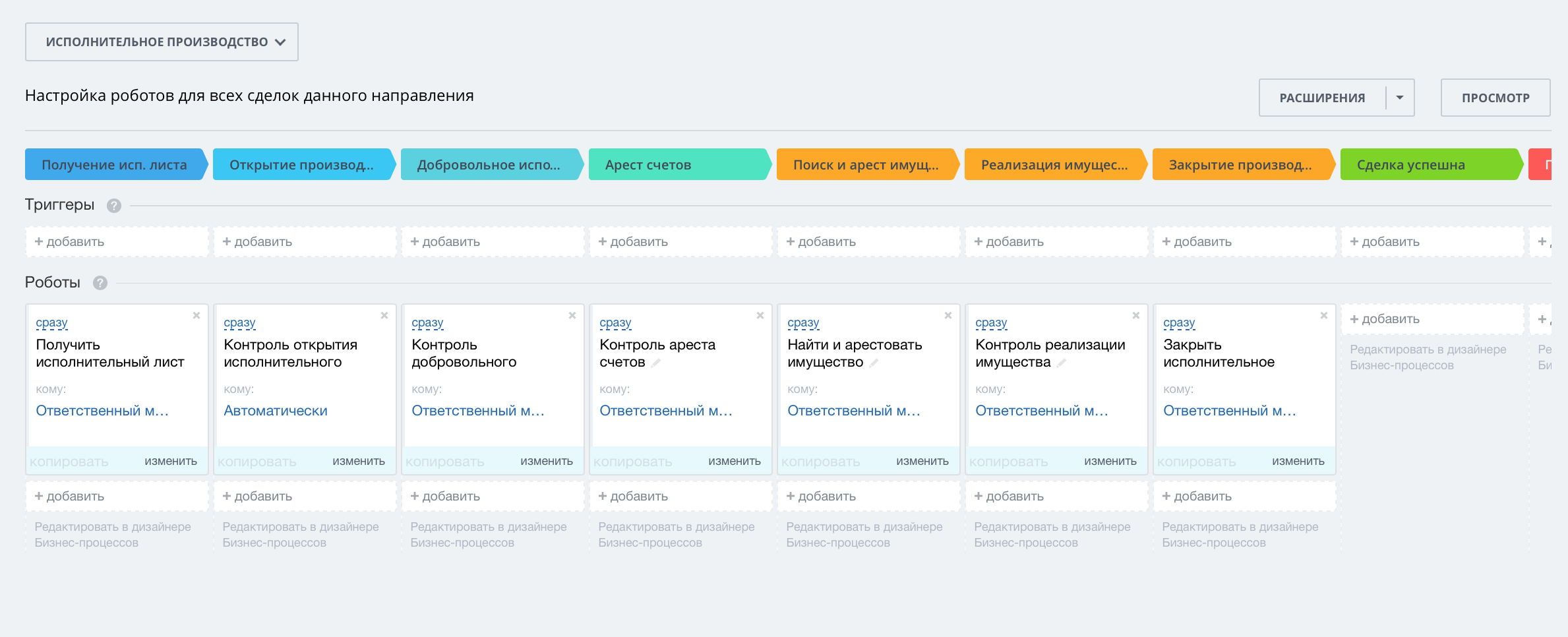Delete the Контроль открытия исполнительного robot

384,316
